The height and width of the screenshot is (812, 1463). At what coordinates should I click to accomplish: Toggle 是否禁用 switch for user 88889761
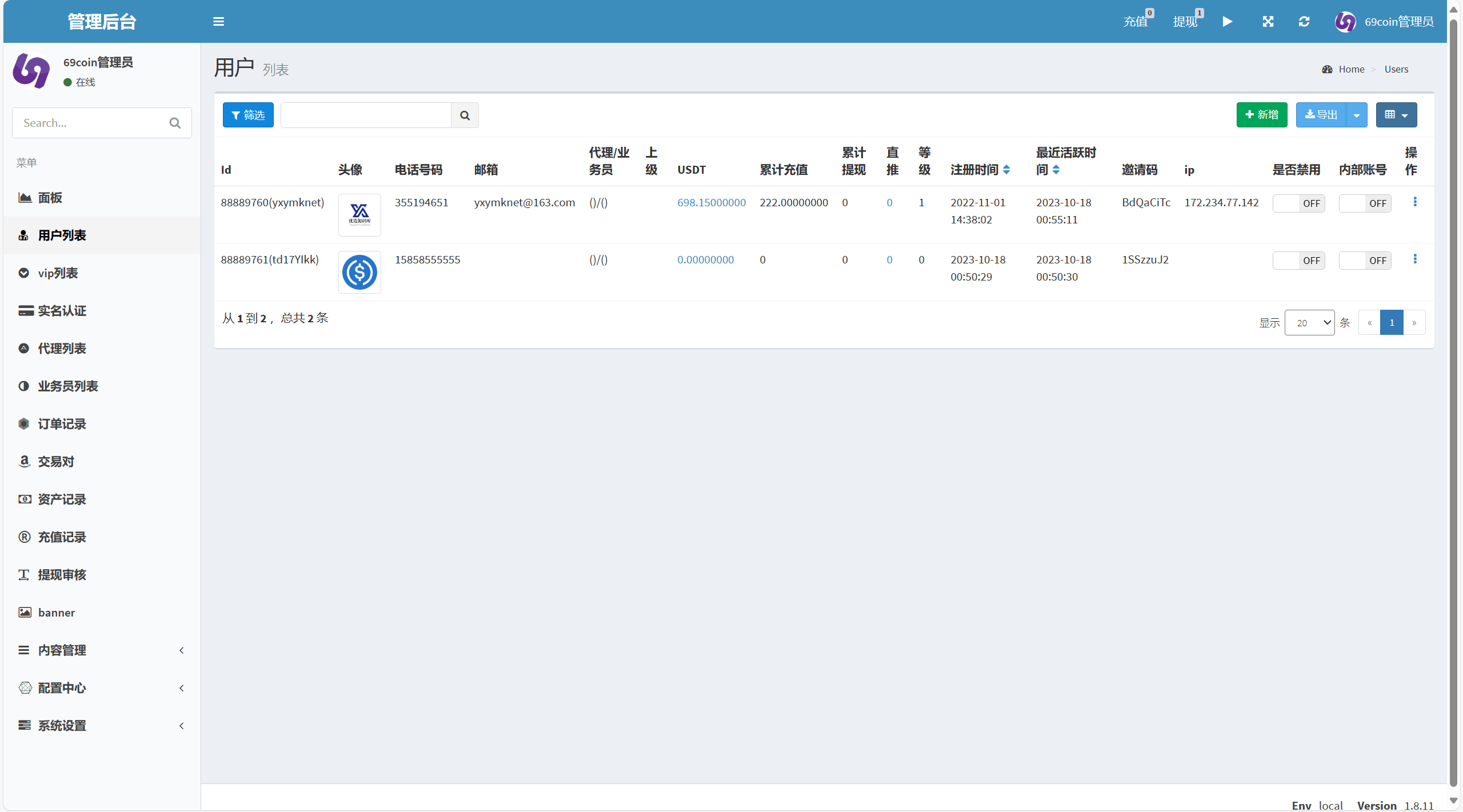[x=1298, y=261]
